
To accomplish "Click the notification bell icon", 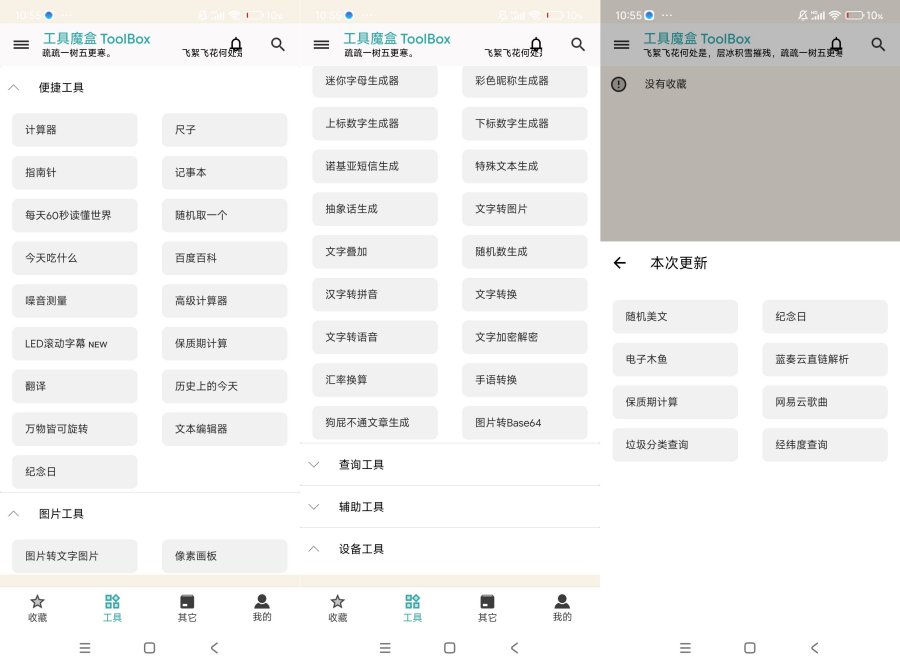I will 236,44.
